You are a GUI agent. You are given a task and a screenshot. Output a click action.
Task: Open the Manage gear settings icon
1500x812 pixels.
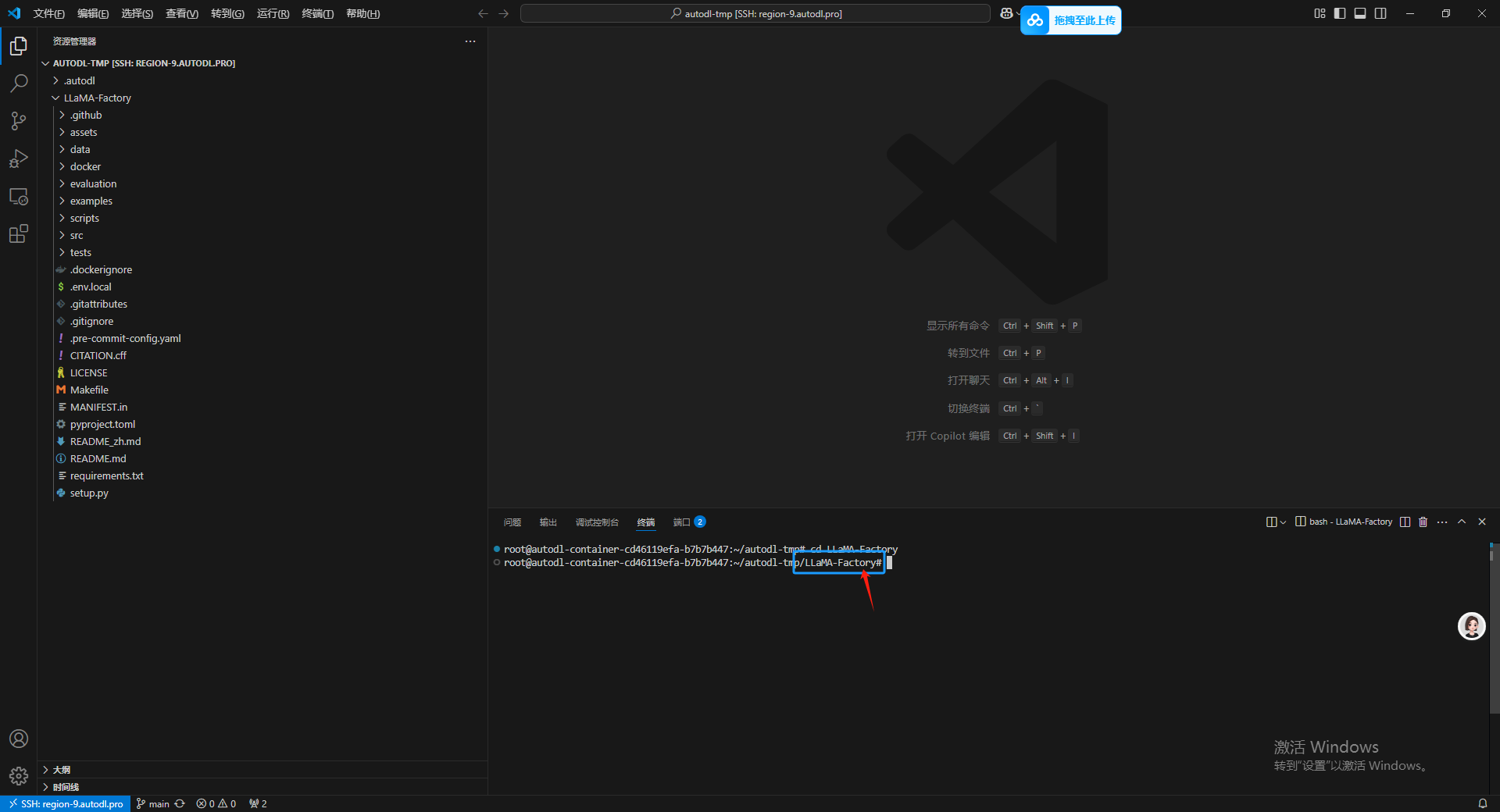19,776
